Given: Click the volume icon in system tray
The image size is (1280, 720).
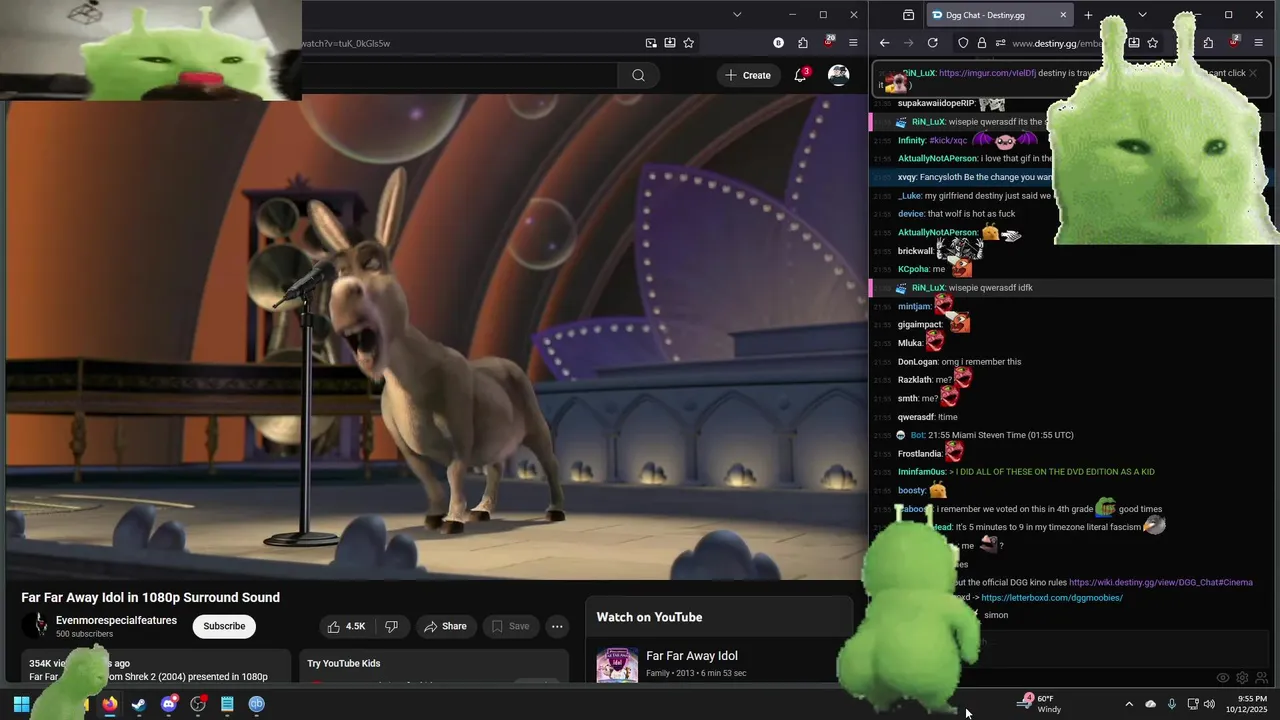Looking at the screenshot, I should 1210,704.
